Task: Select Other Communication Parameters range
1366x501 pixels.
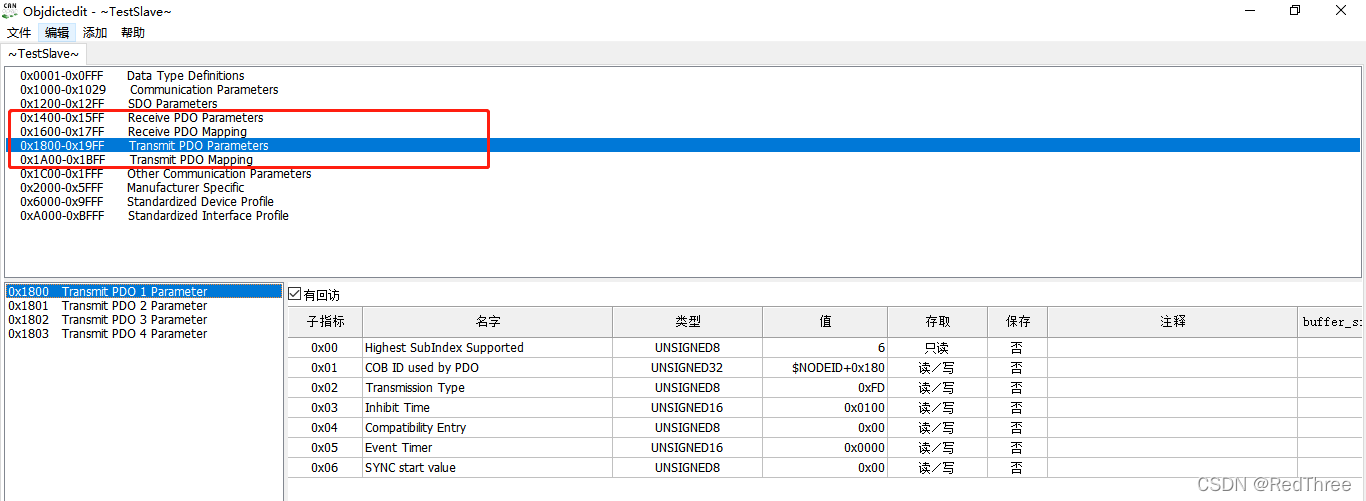Action: pos(682,174)
